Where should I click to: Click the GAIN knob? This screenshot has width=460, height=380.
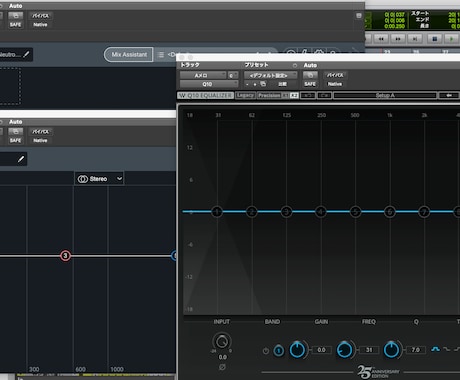pos(297,350)
